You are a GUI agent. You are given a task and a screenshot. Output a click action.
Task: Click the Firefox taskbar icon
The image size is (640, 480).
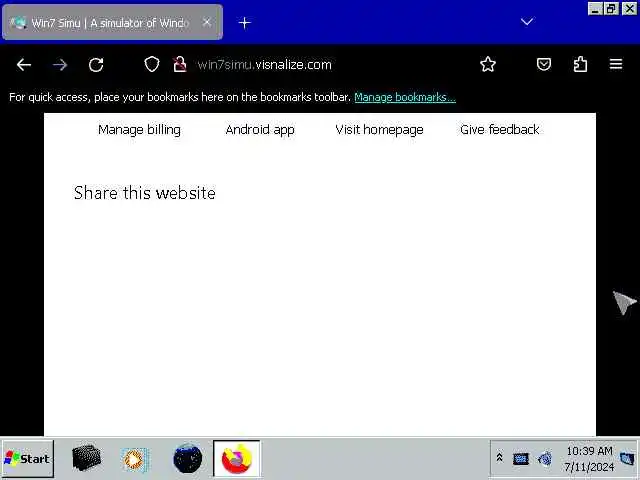pyautogui.click(x=237, y=459)
